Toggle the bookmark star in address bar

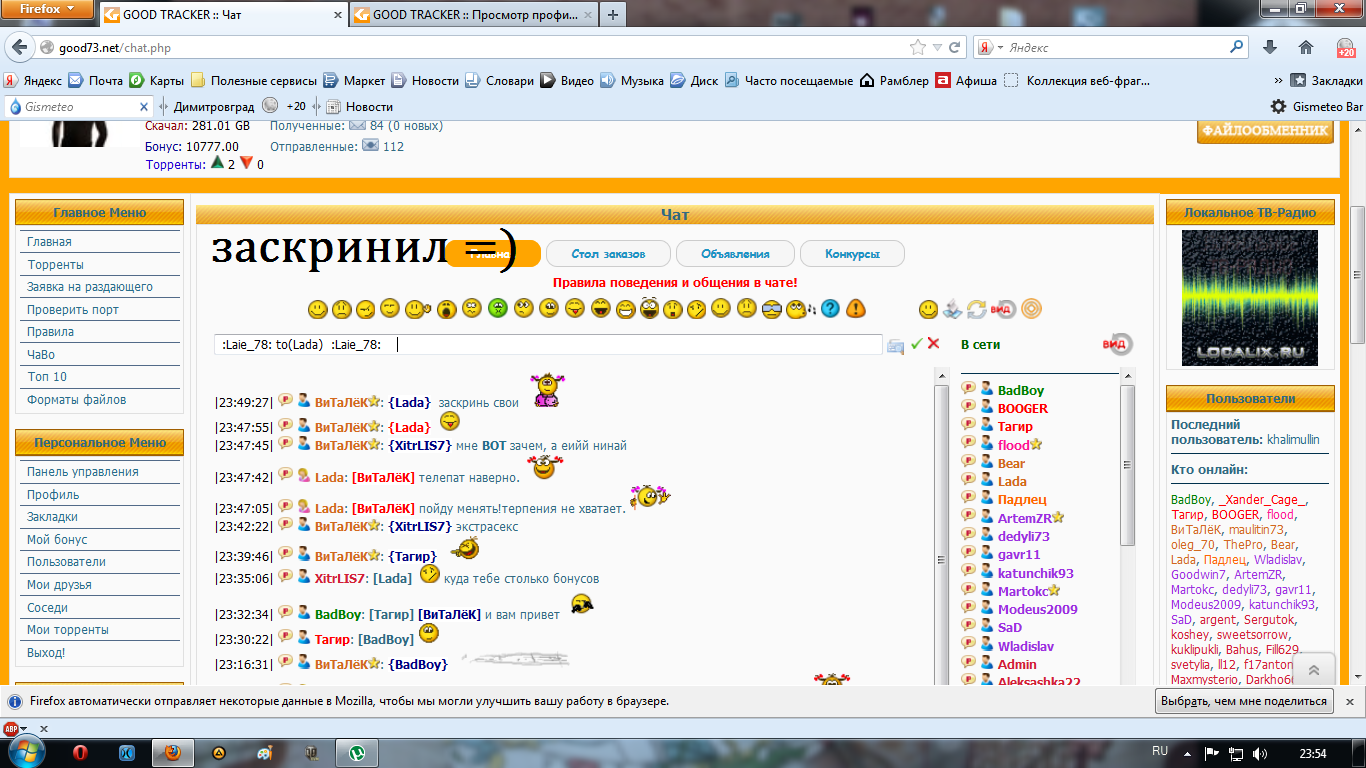click(917, 47)
